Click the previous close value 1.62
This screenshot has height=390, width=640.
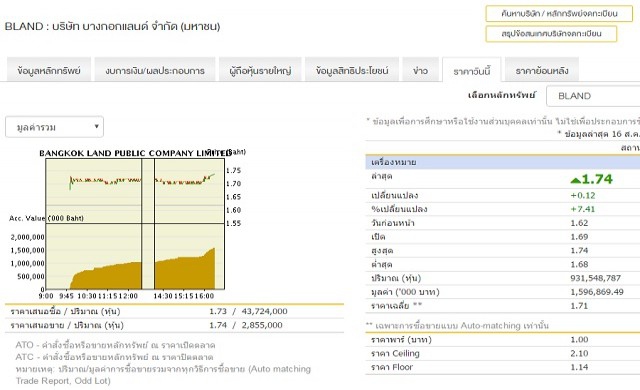(x=579, y=223)
